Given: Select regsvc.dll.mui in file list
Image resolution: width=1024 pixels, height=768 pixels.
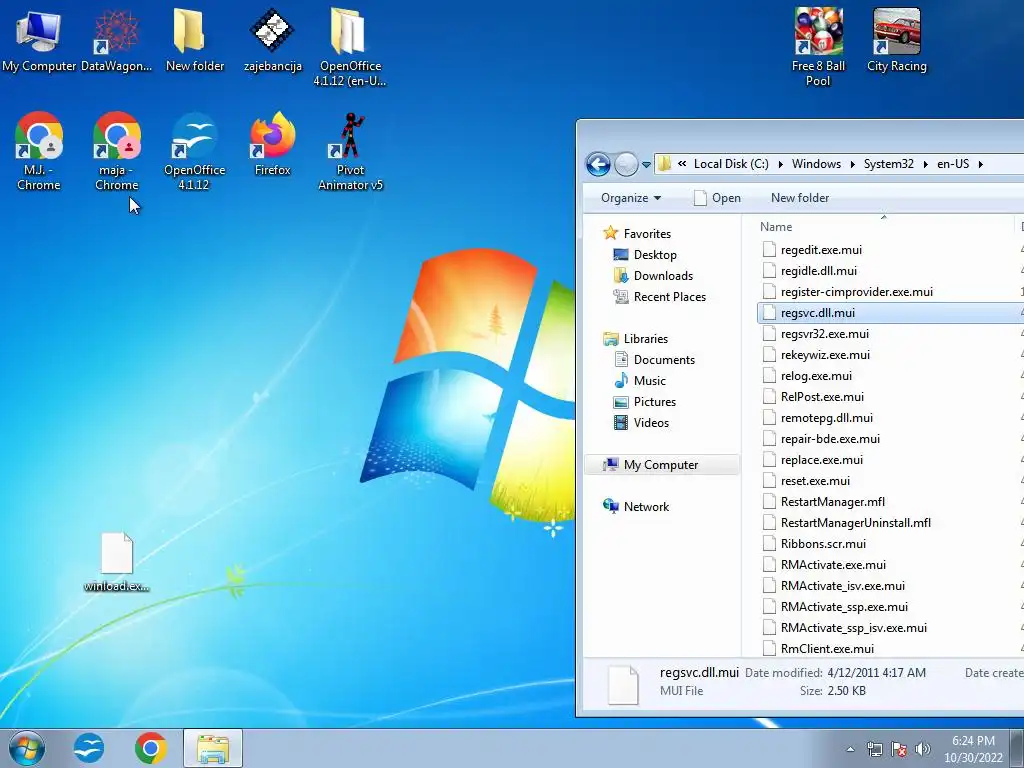Looking at the screenshot, I should coord(890,313).
